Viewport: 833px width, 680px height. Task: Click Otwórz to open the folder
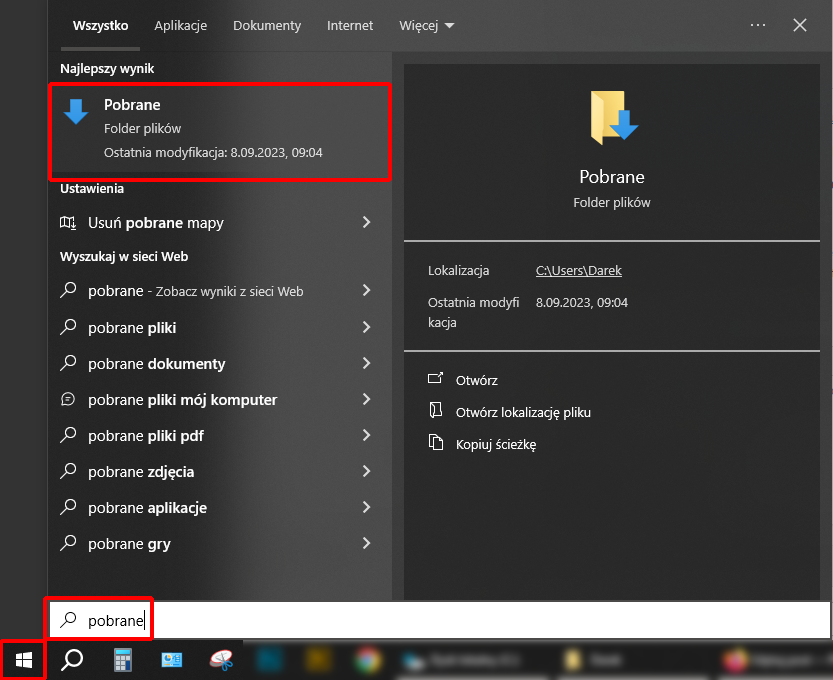[476, 380]
